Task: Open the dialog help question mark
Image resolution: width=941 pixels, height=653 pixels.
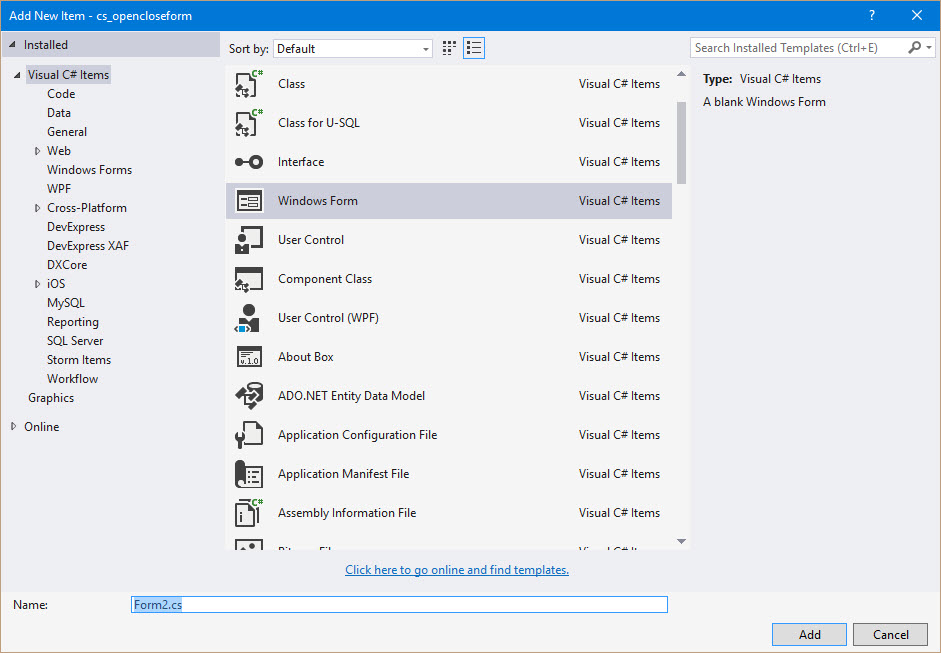Action: point(871,15)
